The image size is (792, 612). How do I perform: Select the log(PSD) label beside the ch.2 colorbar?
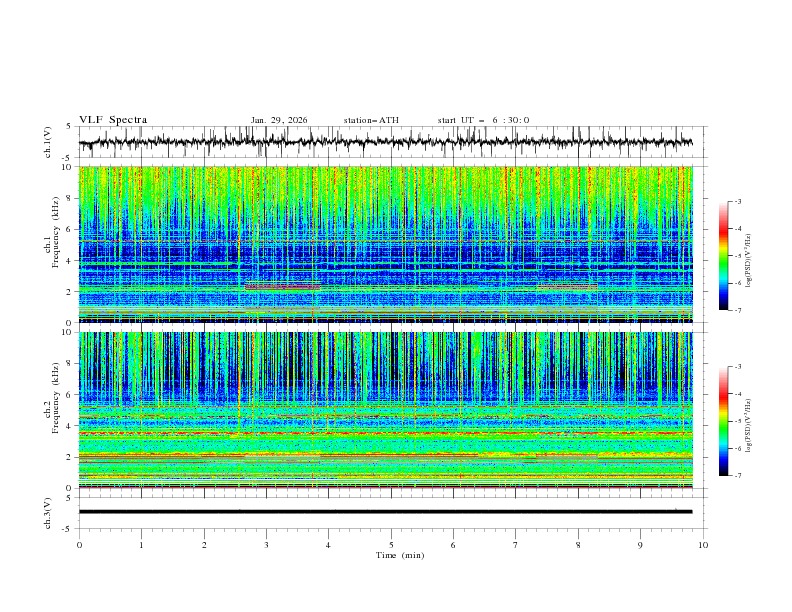(749, 425)
